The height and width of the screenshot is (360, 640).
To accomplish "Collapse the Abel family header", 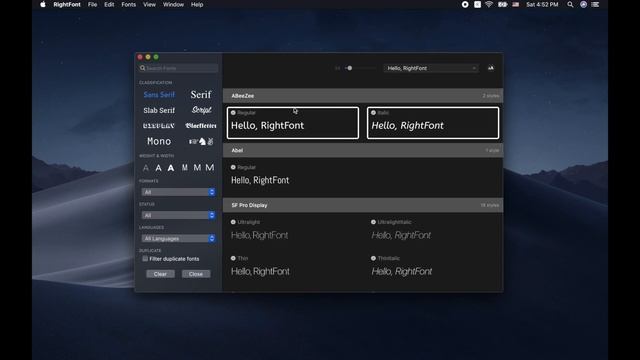I will [x=363, y=150].
